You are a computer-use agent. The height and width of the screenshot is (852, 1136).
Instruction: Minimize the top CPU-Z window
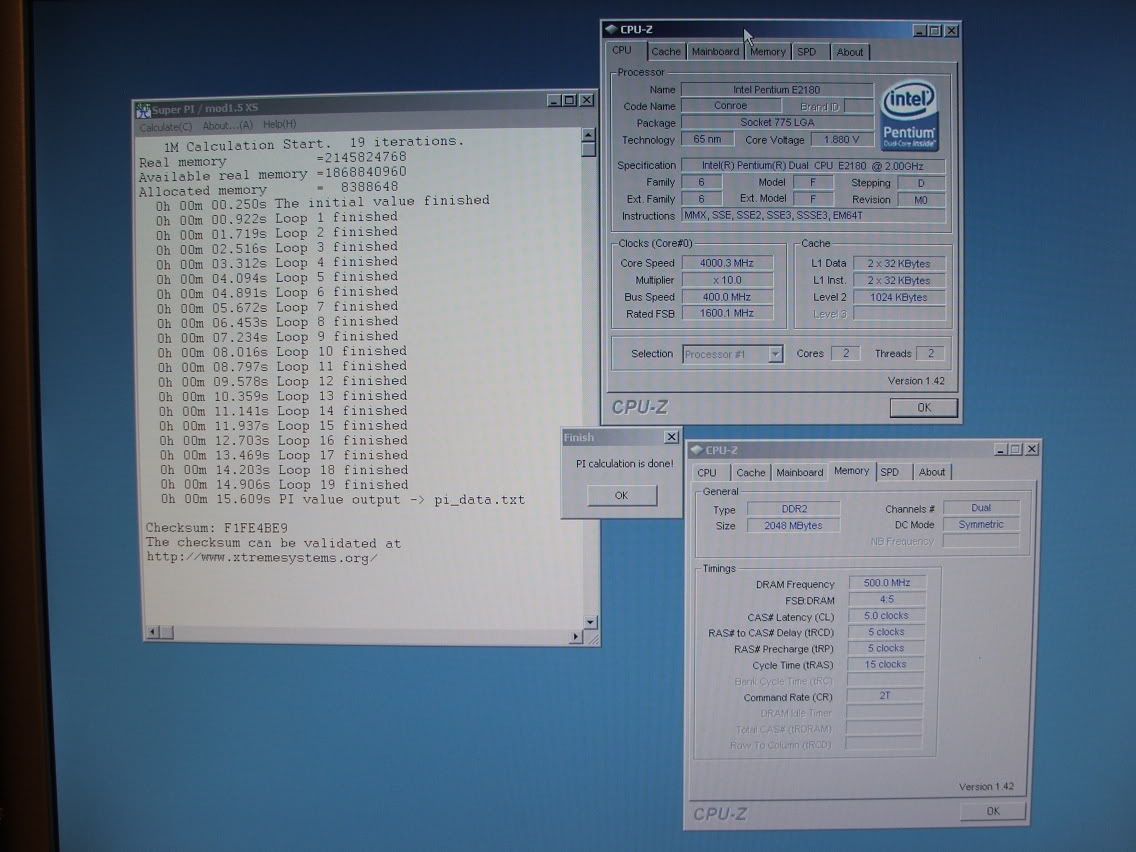point(919,30)
